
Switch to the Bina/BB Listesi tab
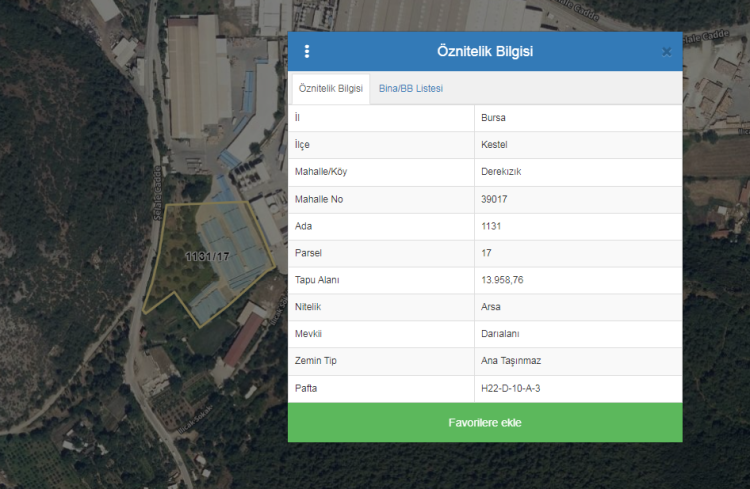point(410,89)
